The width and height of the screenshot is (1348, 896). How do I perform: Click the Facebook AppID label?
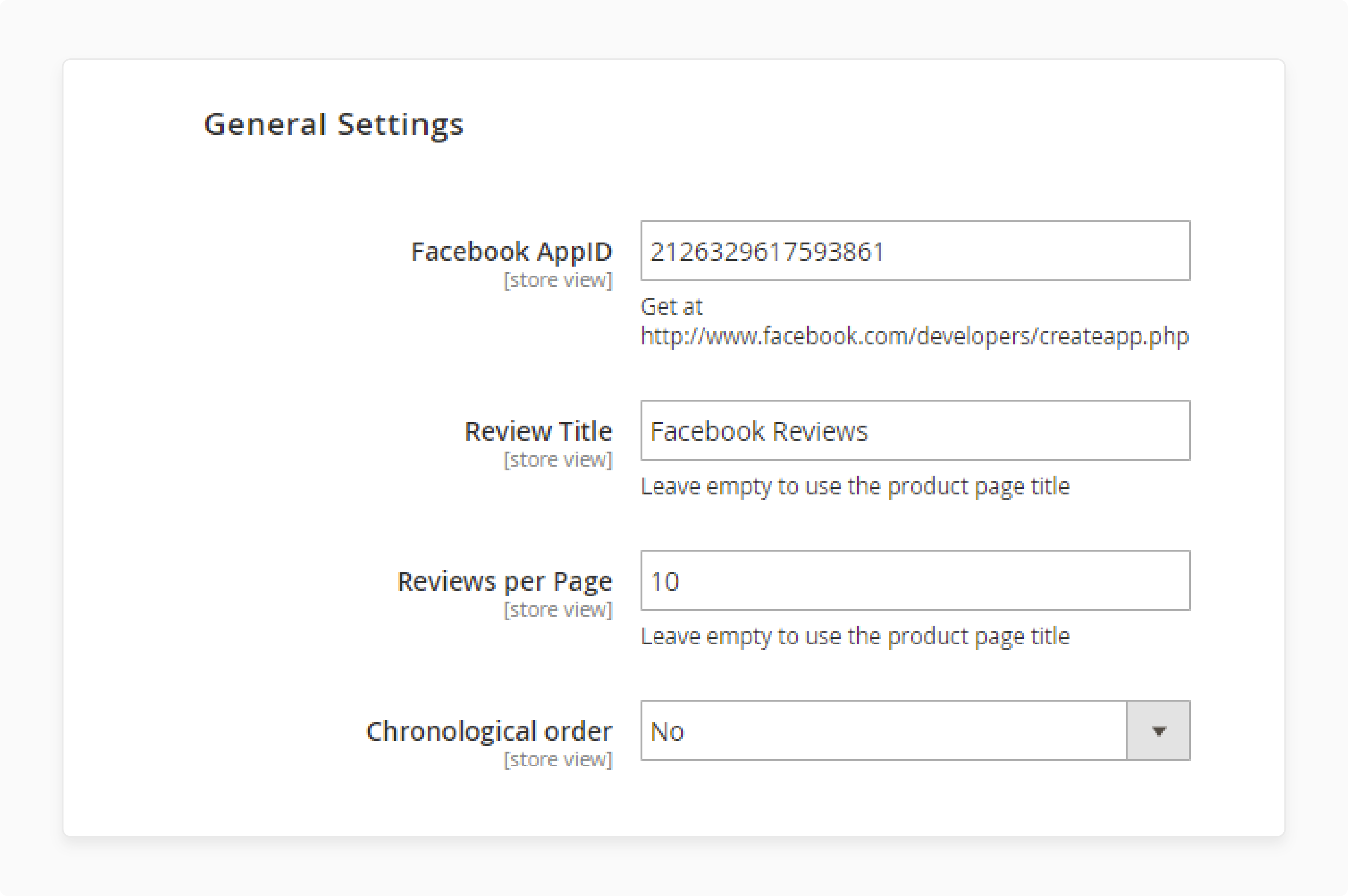(512, 252)
